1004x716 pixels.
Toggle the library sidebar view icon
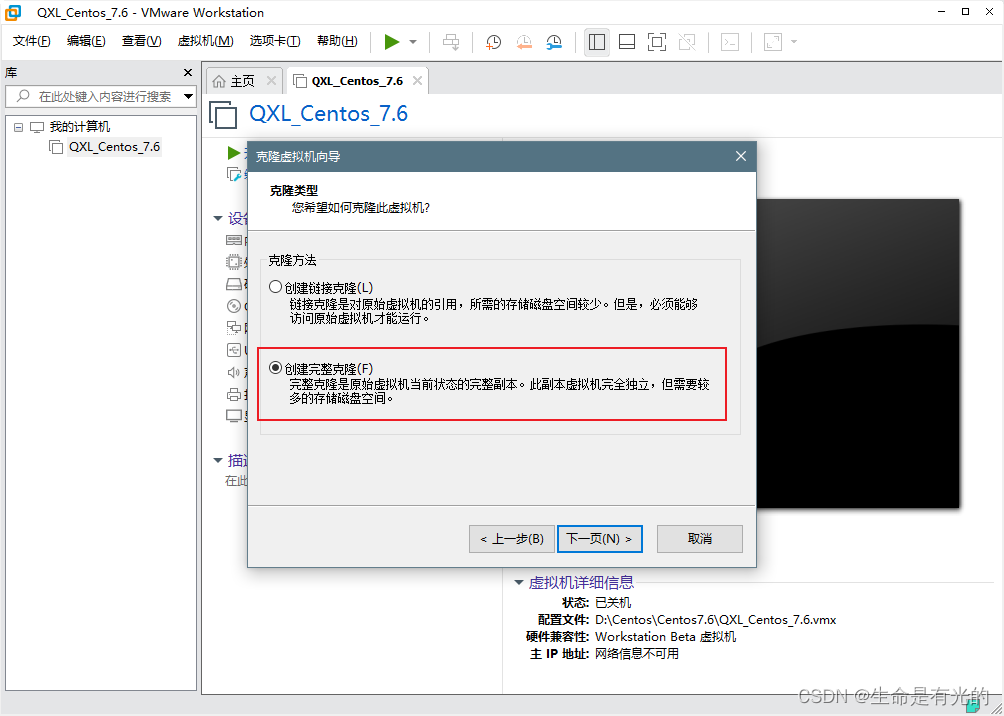[597, 42]
